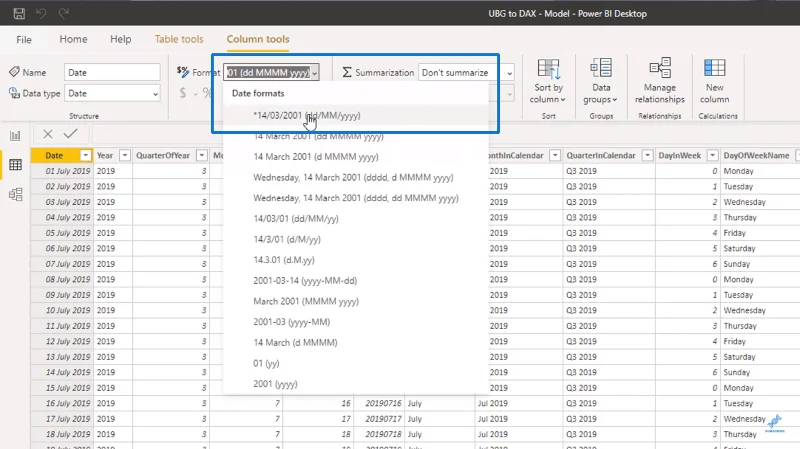Open the File menu

[23, 39]
